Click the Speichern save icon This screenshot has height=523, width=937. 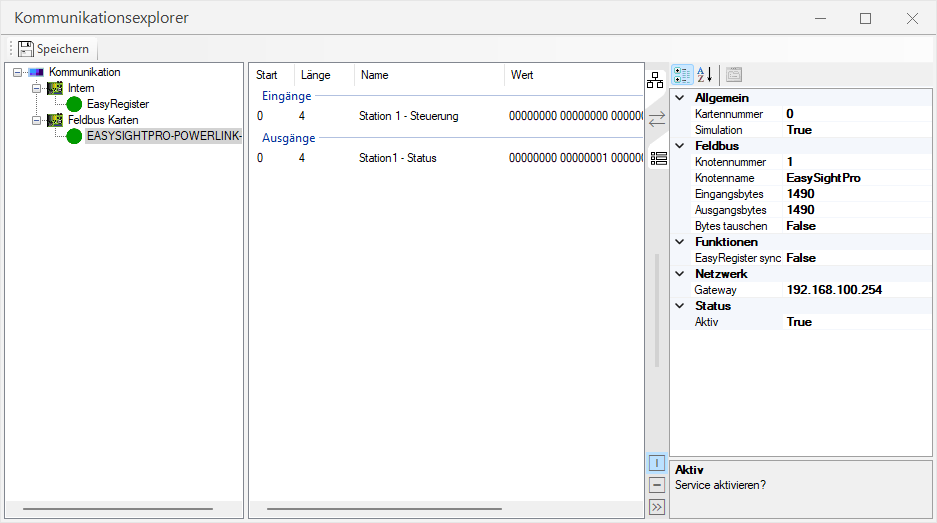(26, 49)
